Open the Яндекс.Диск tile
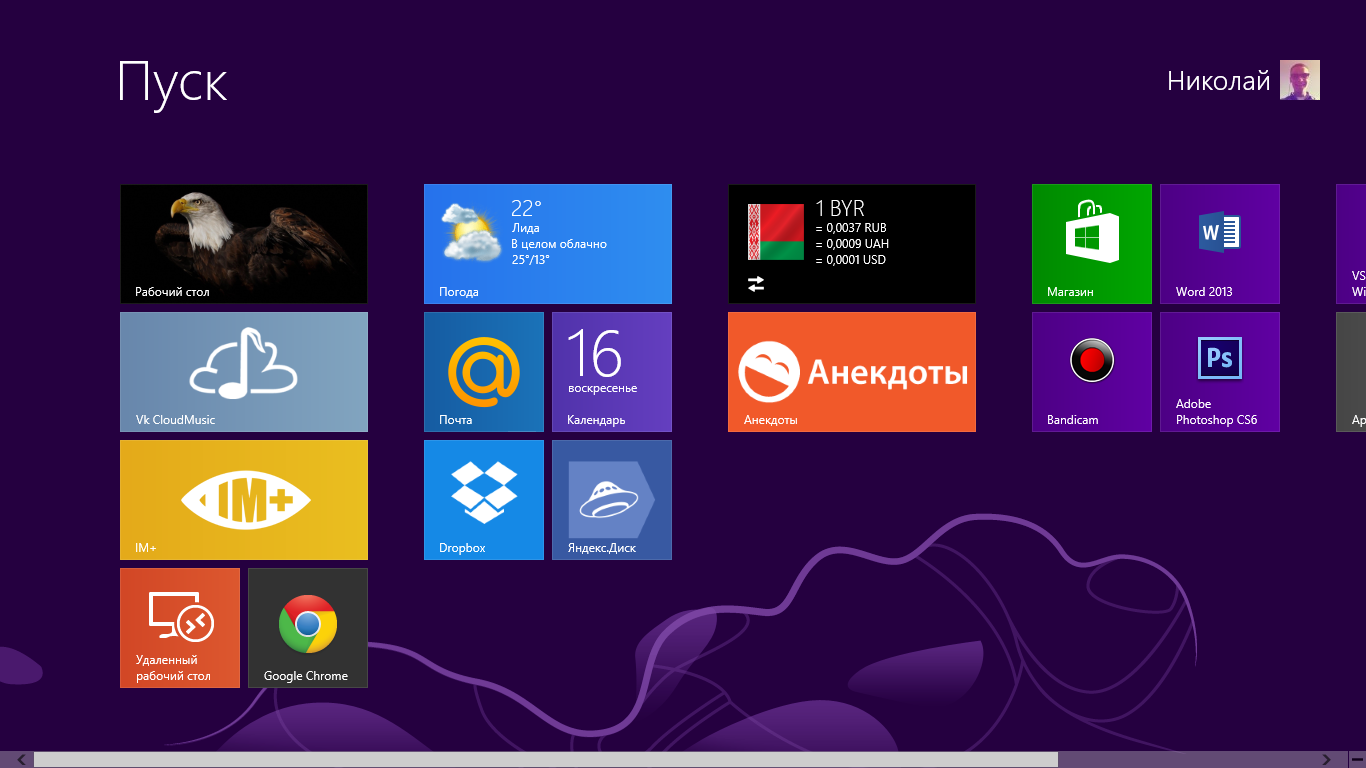 pyautogui.click(x=612, y=500)
